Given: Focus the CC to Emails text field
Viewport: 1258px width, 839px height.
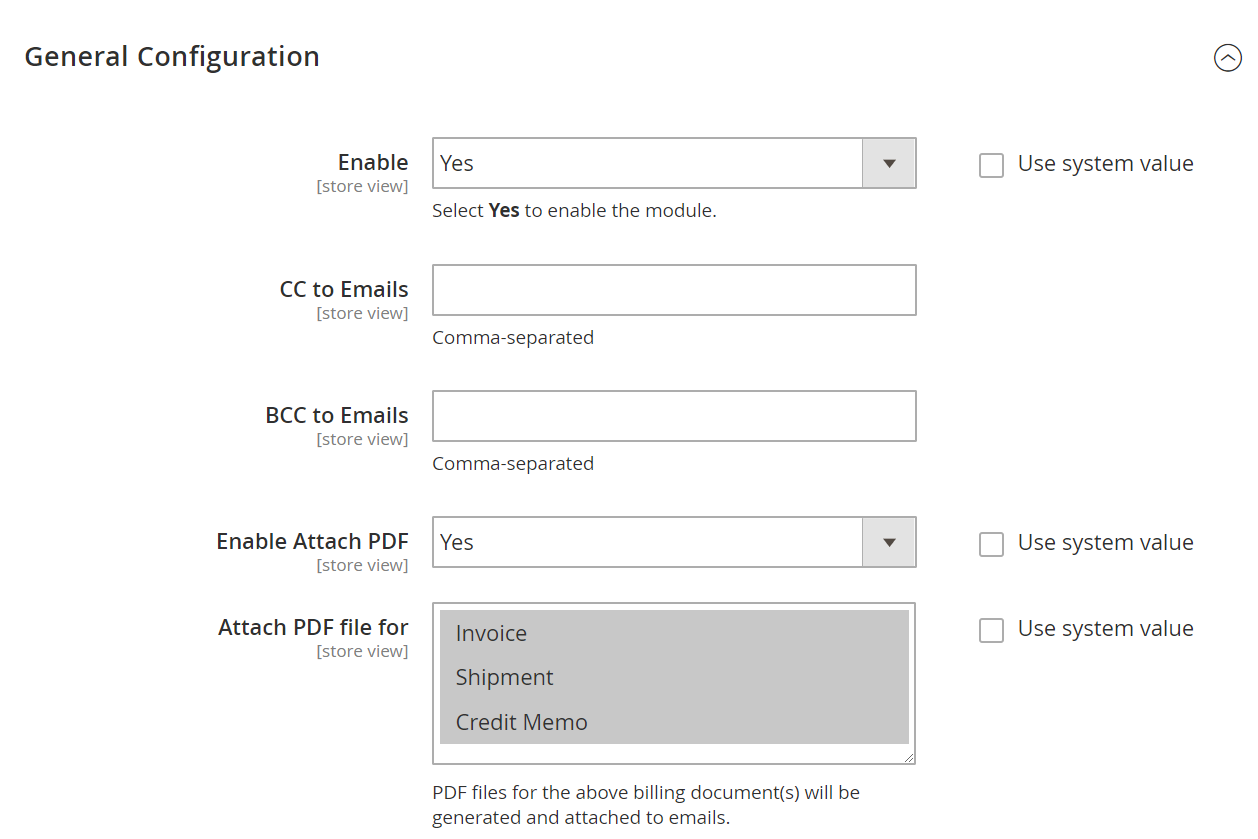Looking at the screenshot, I should (x=674, y=290).
